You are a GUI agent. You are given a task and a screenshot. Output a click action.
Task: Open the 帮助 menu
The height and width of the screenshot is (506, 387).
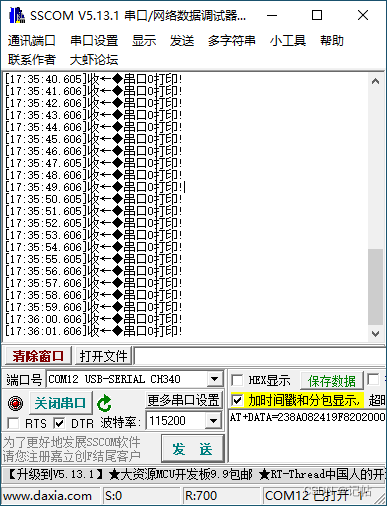tap(332, 41)
